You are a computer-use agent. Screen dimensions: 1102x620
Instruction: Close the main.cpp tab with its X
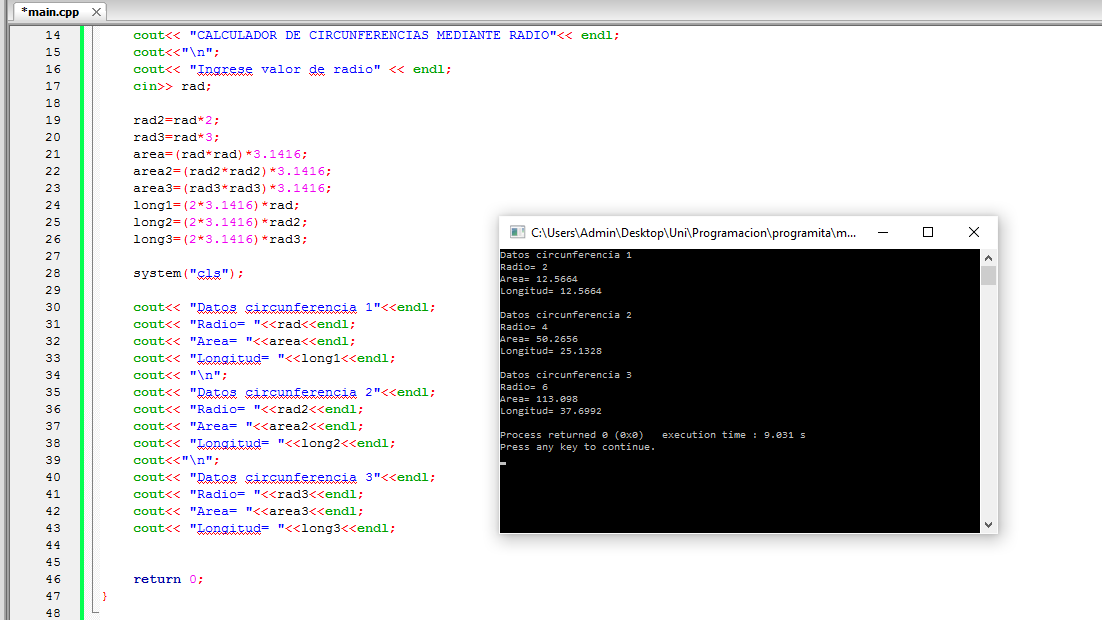pyautogui.click(x=96, y=13)
